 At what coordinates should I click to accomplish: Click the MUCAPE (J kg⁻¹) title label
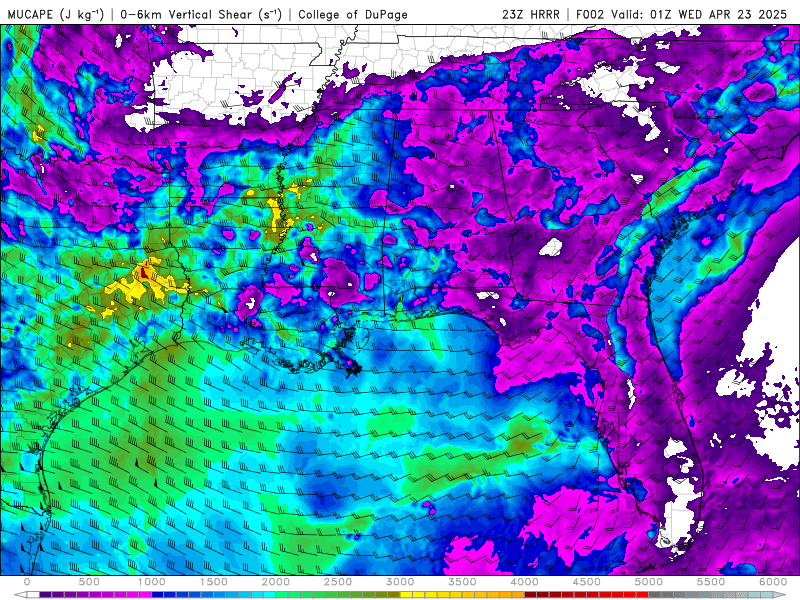(x=56, y=15)
